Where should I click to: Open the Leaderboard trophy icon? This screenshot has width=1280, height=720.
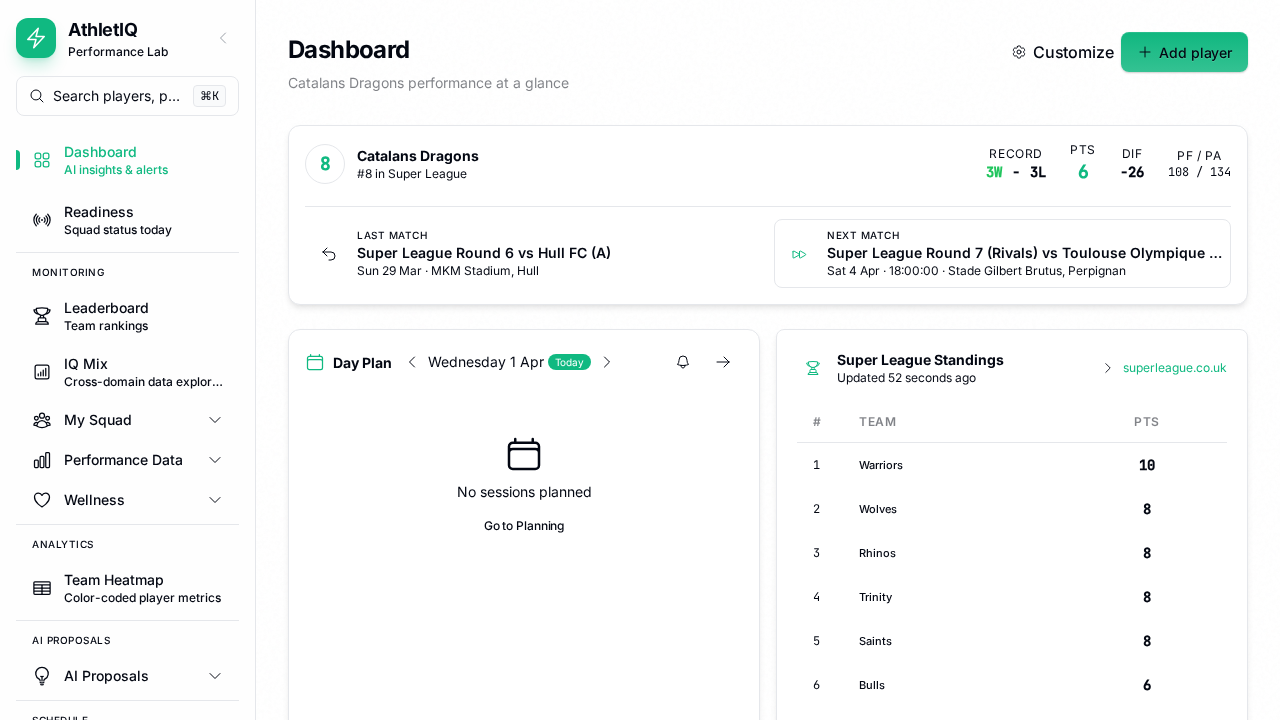point(41,316)
